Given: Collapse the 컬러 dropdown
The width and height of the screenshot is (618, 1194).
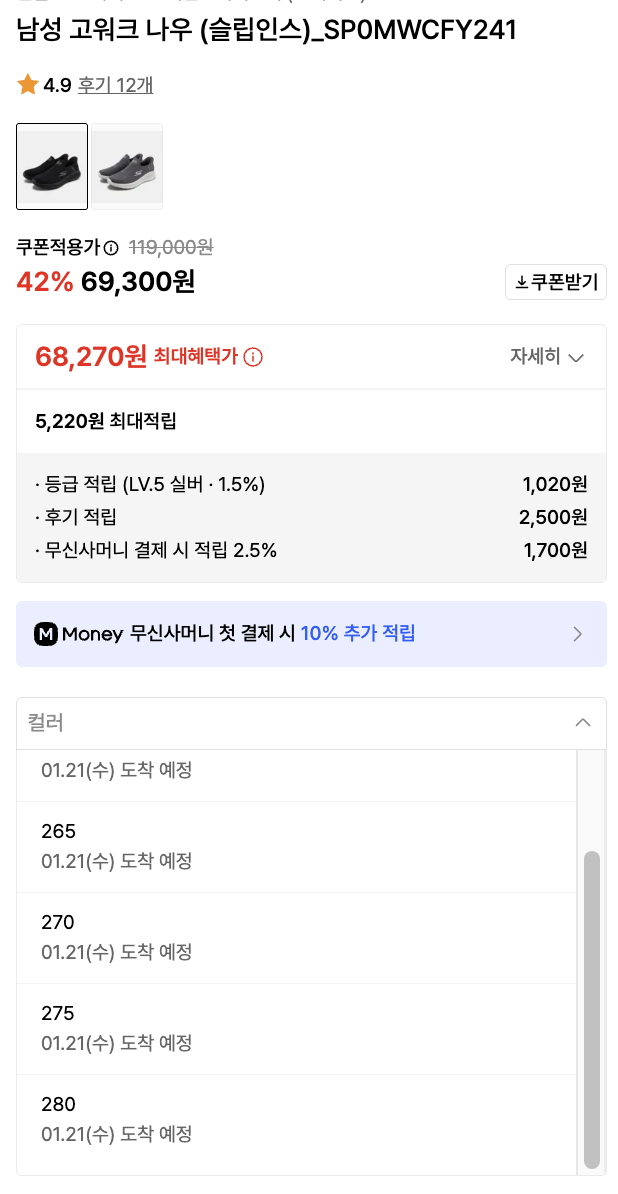Looking at the screenshot, I should click(x=583, y=723).
